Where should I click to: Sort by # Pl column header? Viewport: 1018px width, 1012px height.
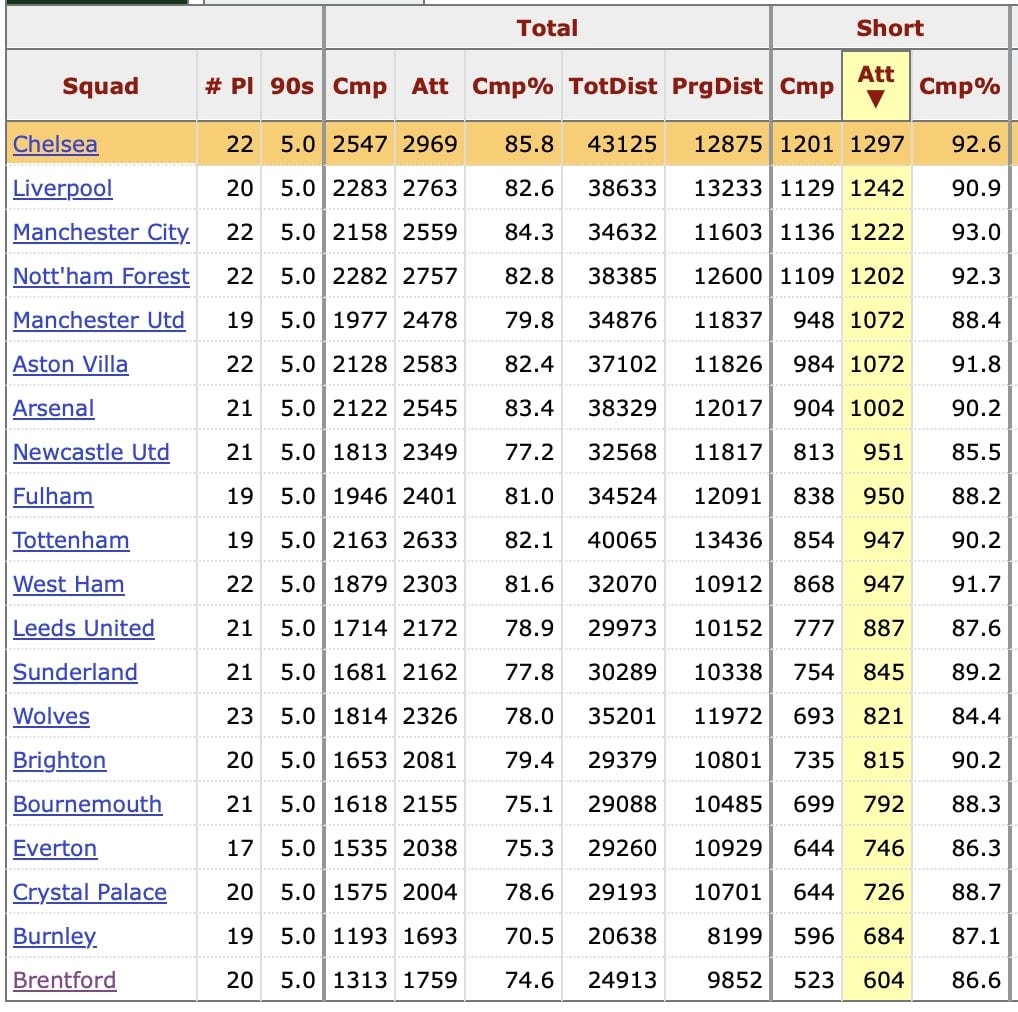click(x=229, y=86)
